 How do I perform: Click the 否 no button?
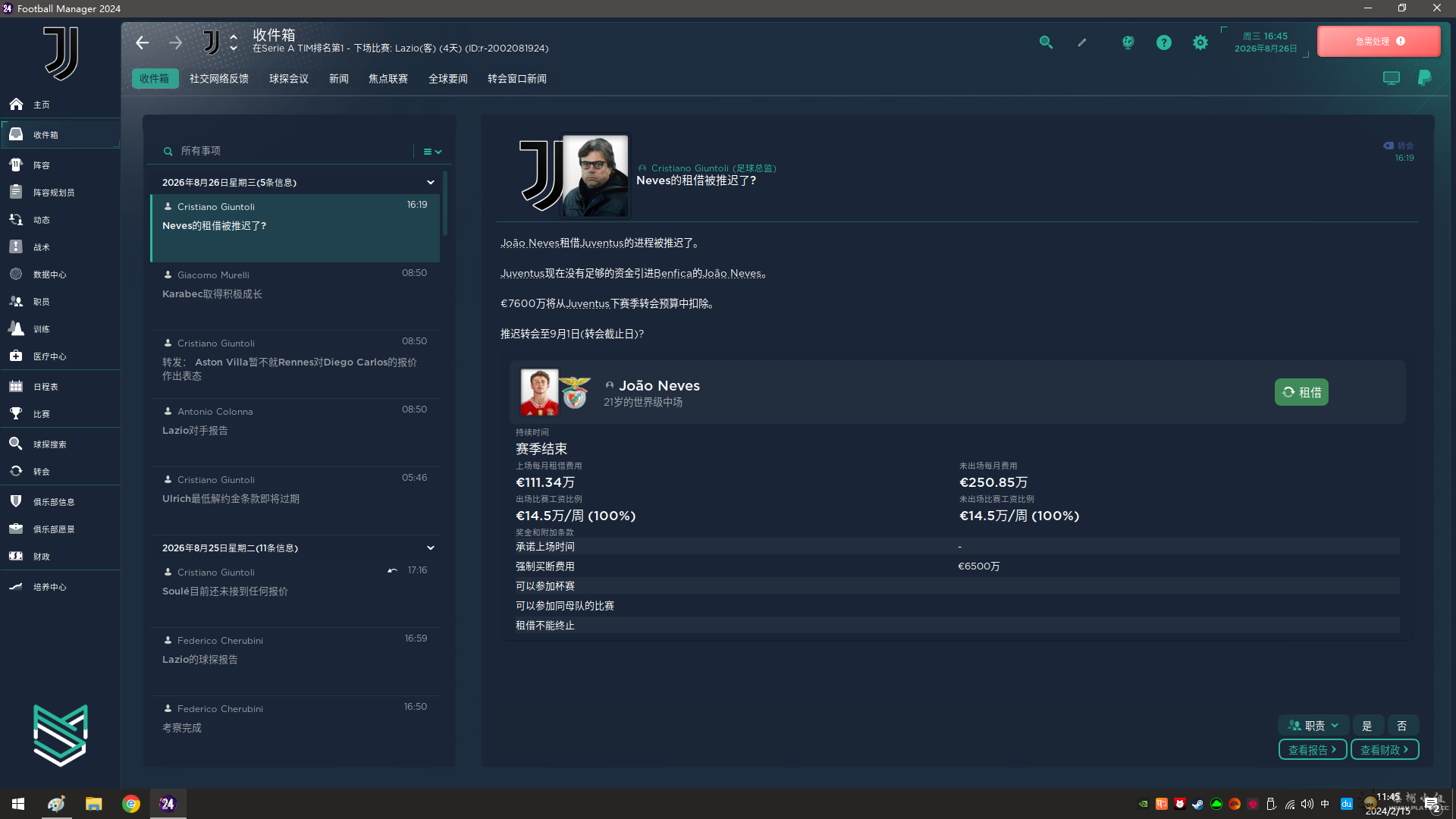1402,726
